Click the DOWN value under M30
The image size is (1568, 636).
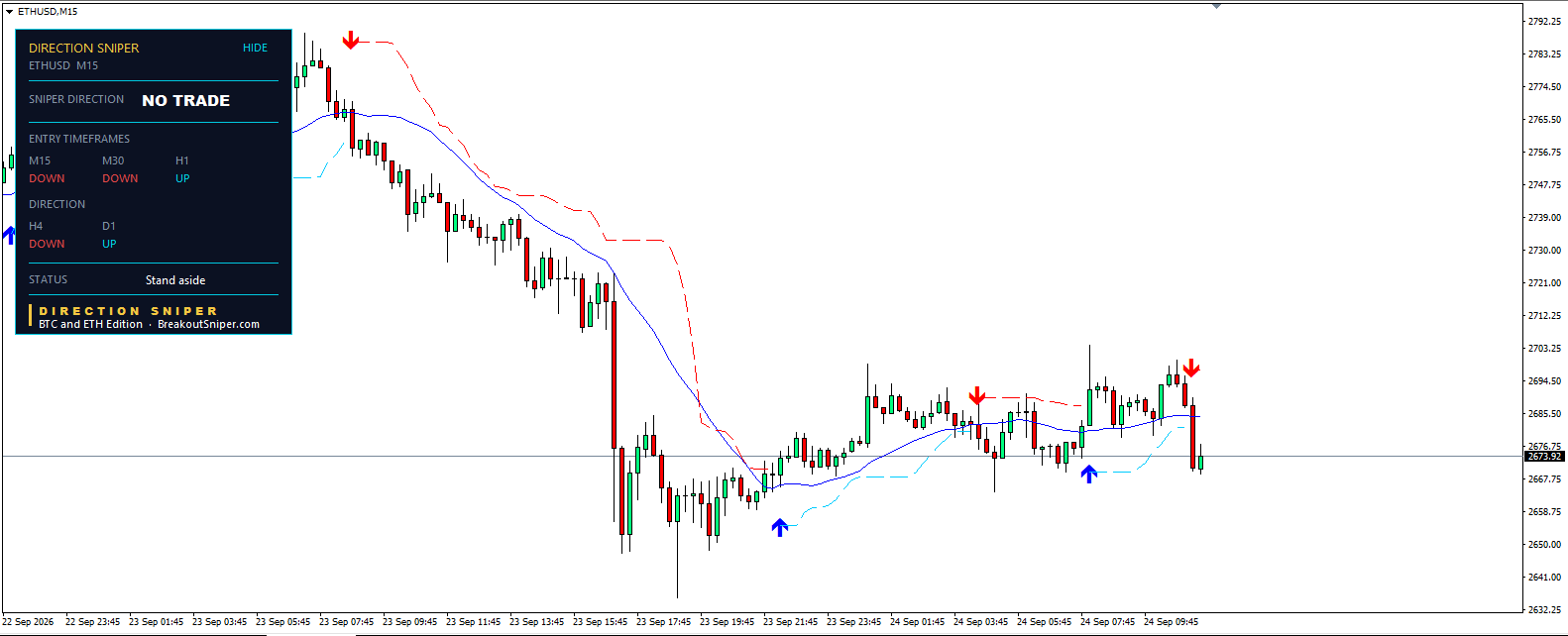(120, 178)
